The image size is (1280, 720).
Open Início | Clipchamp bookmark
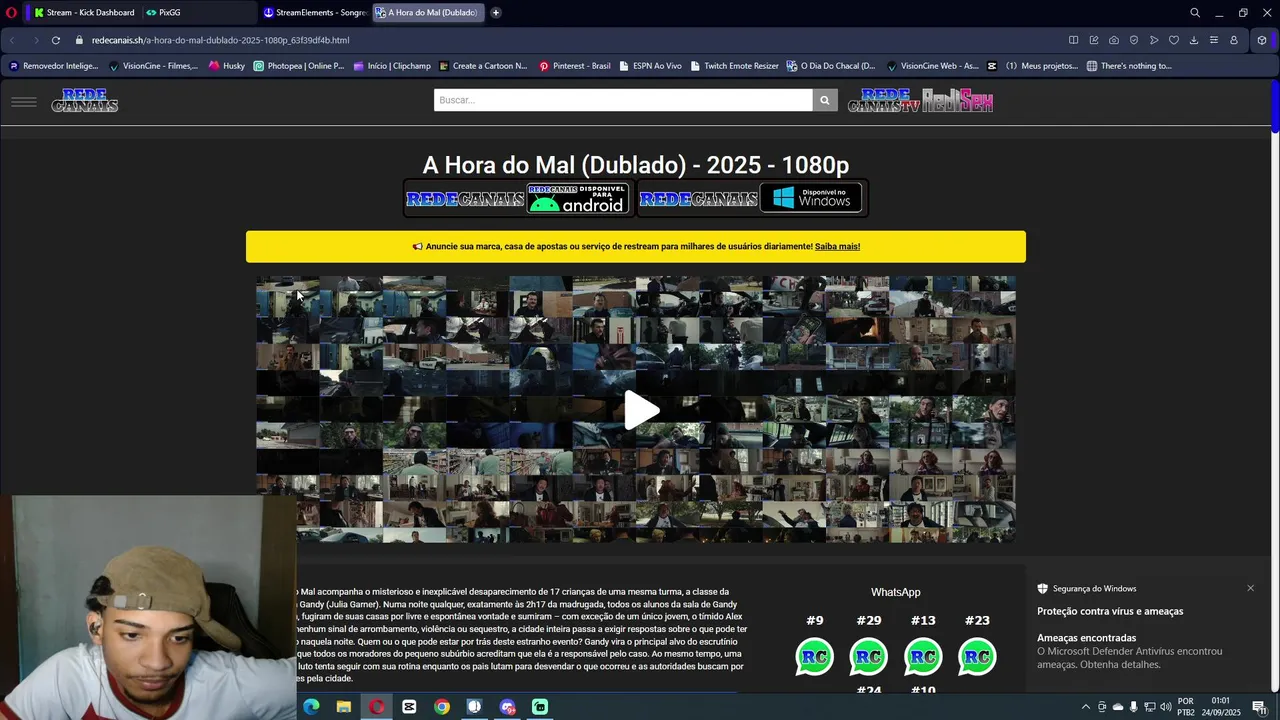point(392,66)
